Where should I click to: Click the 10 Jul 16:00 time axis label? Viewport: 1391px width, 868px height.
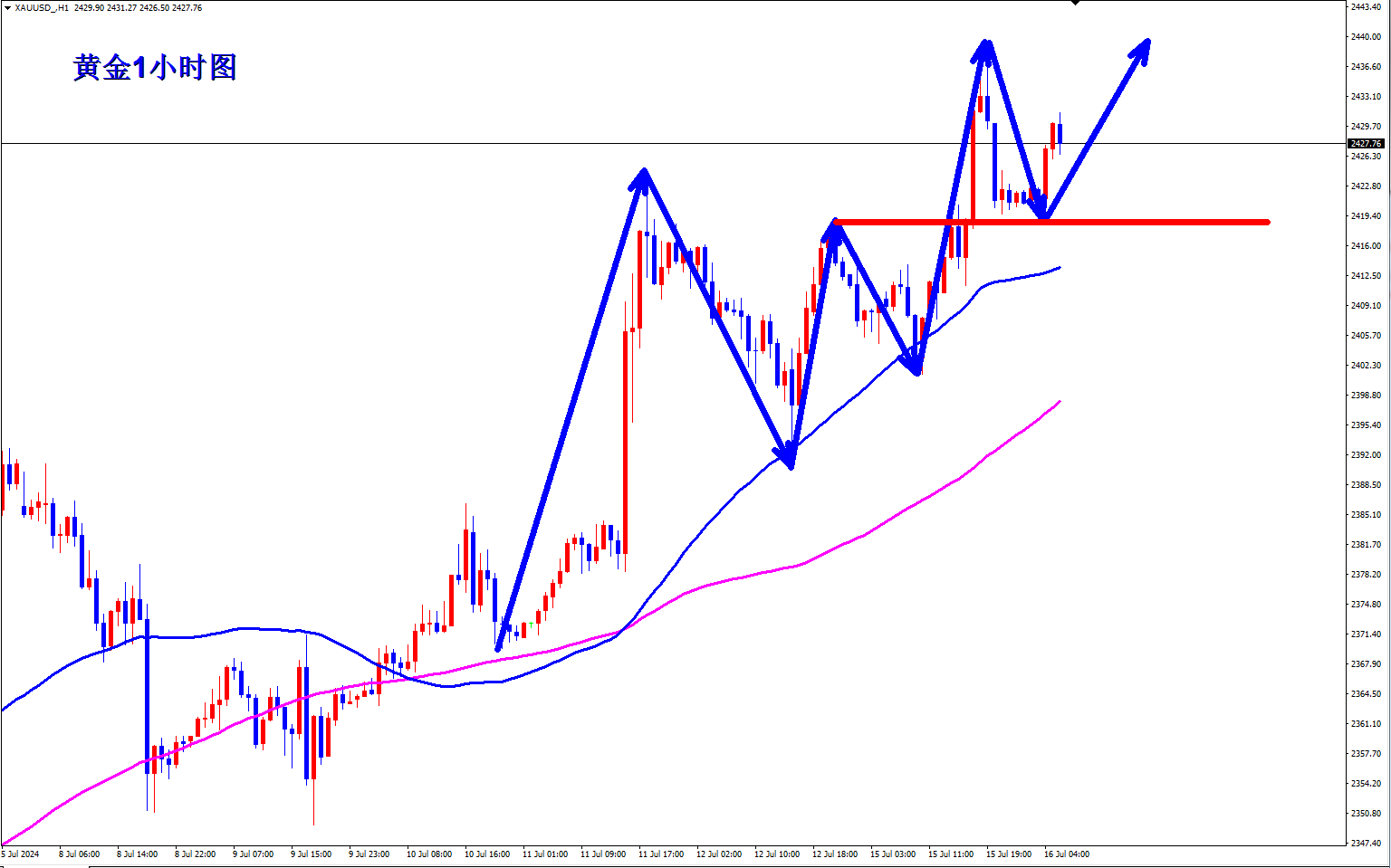(x=487, y=854)
